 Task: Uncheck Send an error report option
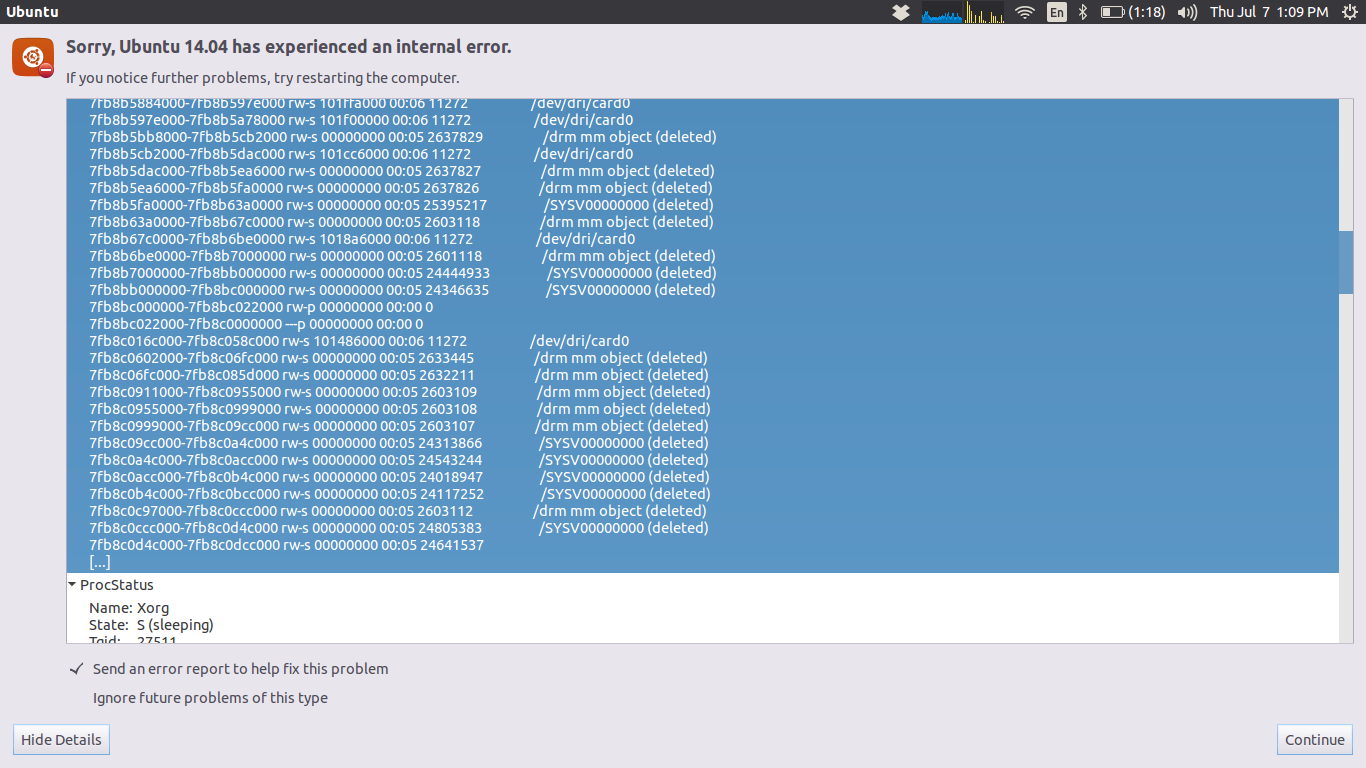(x=228, y=669)
